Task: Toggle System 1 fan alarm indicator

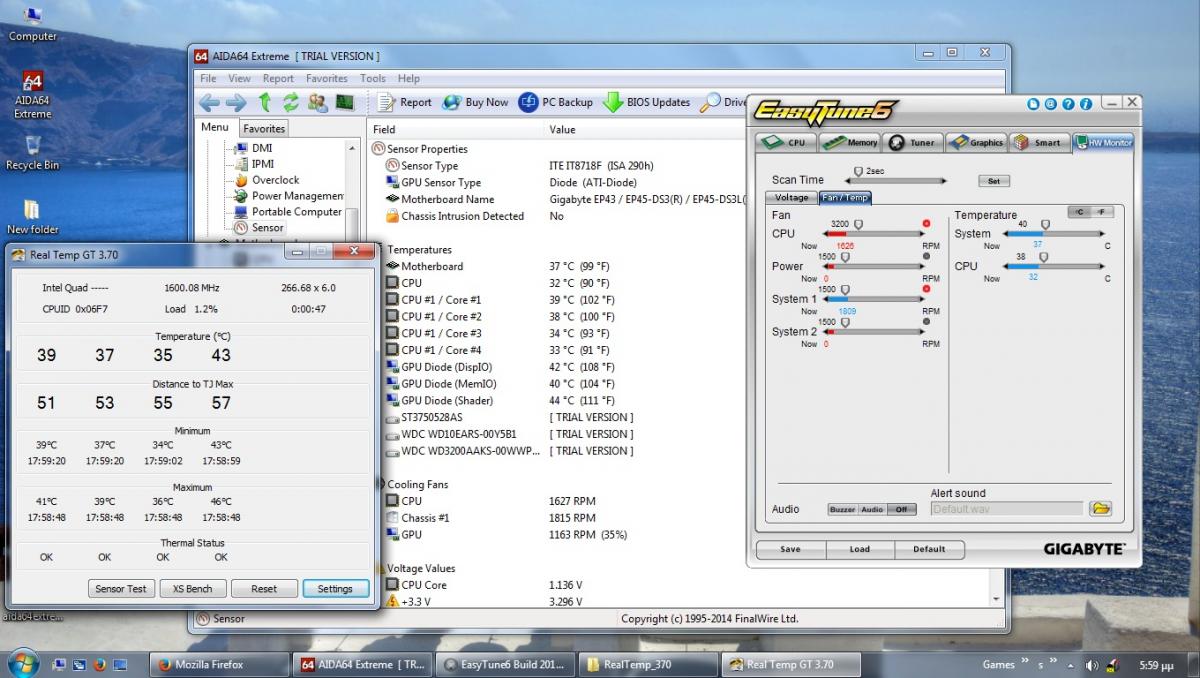Action: [x=926, y=289]
